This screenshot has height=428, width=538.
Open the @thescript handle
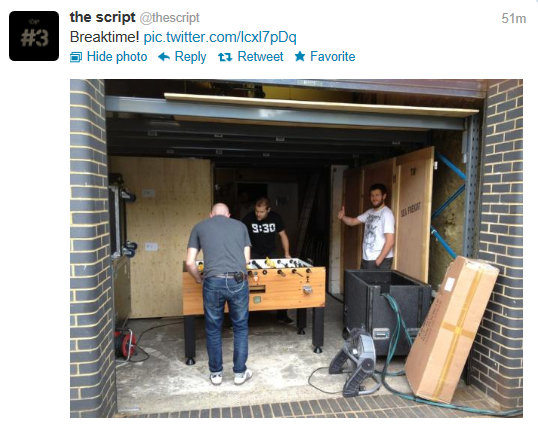tap(169, 18)
